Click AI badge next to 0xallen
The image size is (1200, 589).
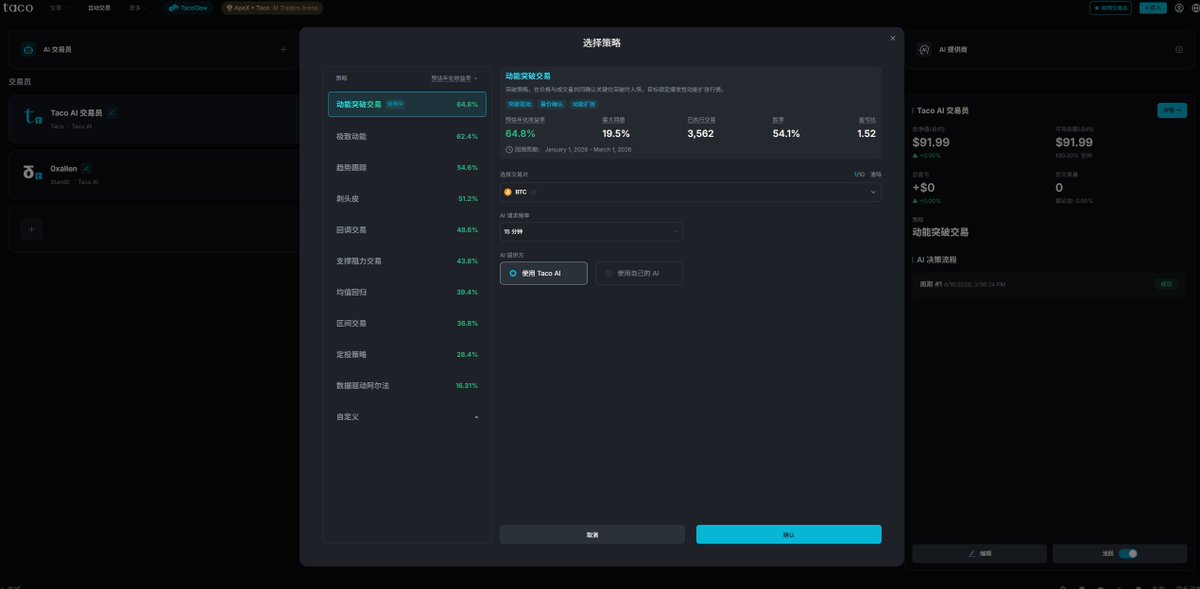point(87,168)
